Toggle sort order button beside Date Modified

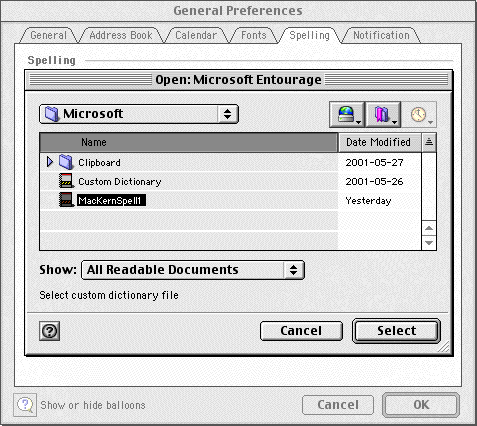[x=429, y=142]
